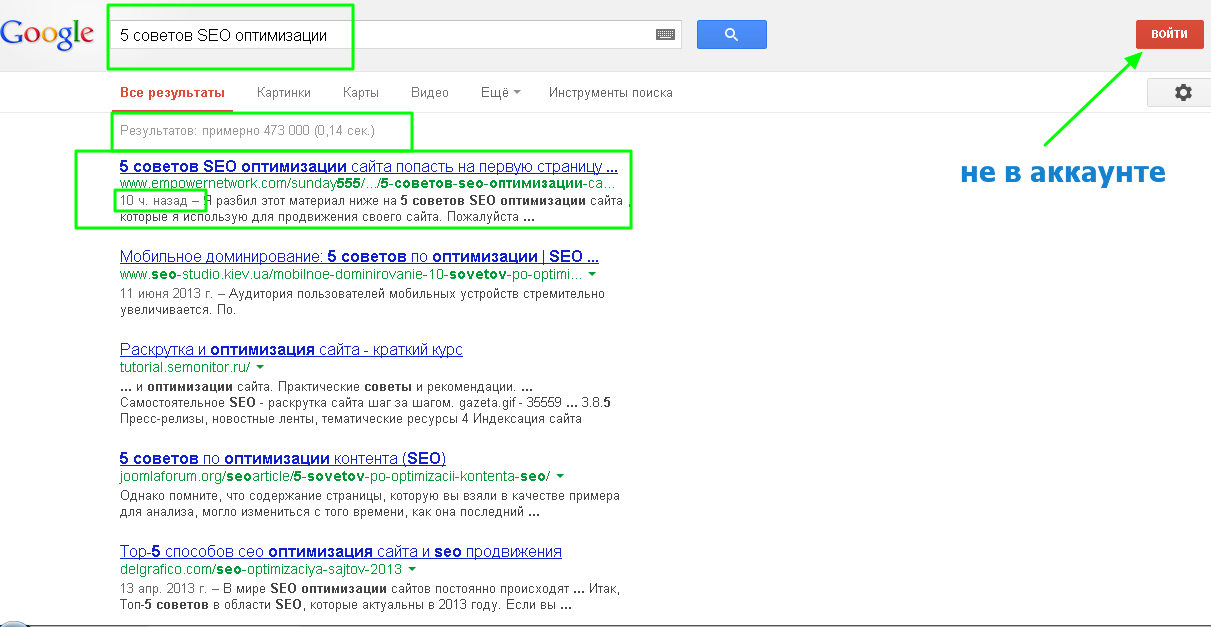Screen dimensions: 1211x627
Task: Switch to the Карты tab
Action: (360, 93)
